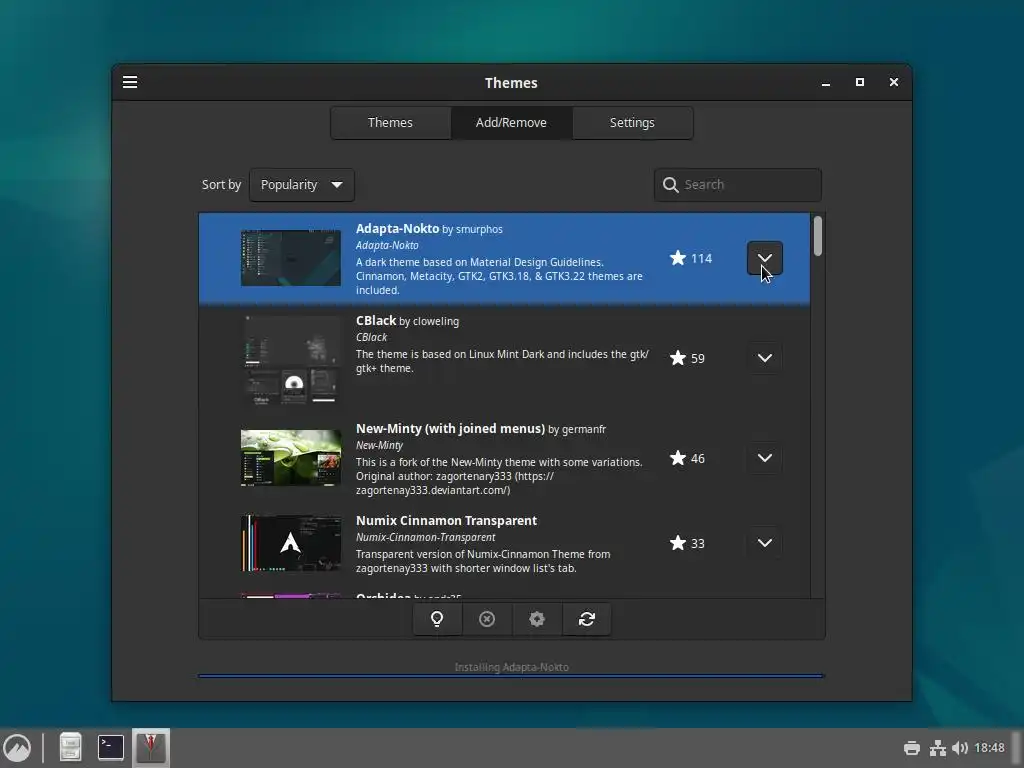Click the download arrow for New-Minty
Screen dimensions: 1024x768
pyautogui.click(x=765, y=458)
